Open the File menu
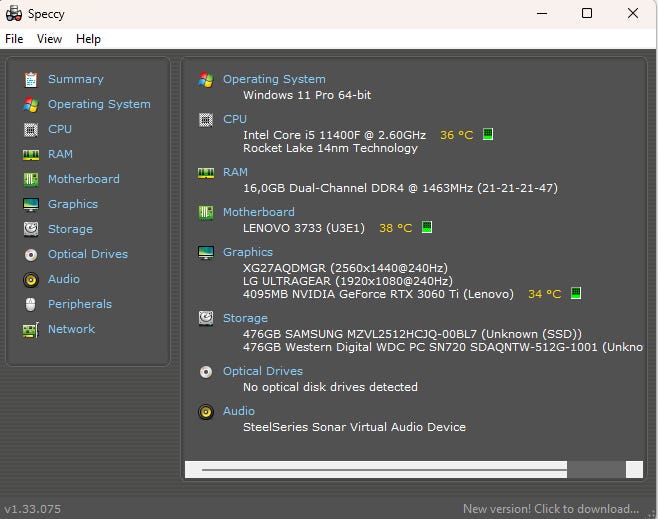Viewport: 658px width, 519px height. tap(14, 39)
